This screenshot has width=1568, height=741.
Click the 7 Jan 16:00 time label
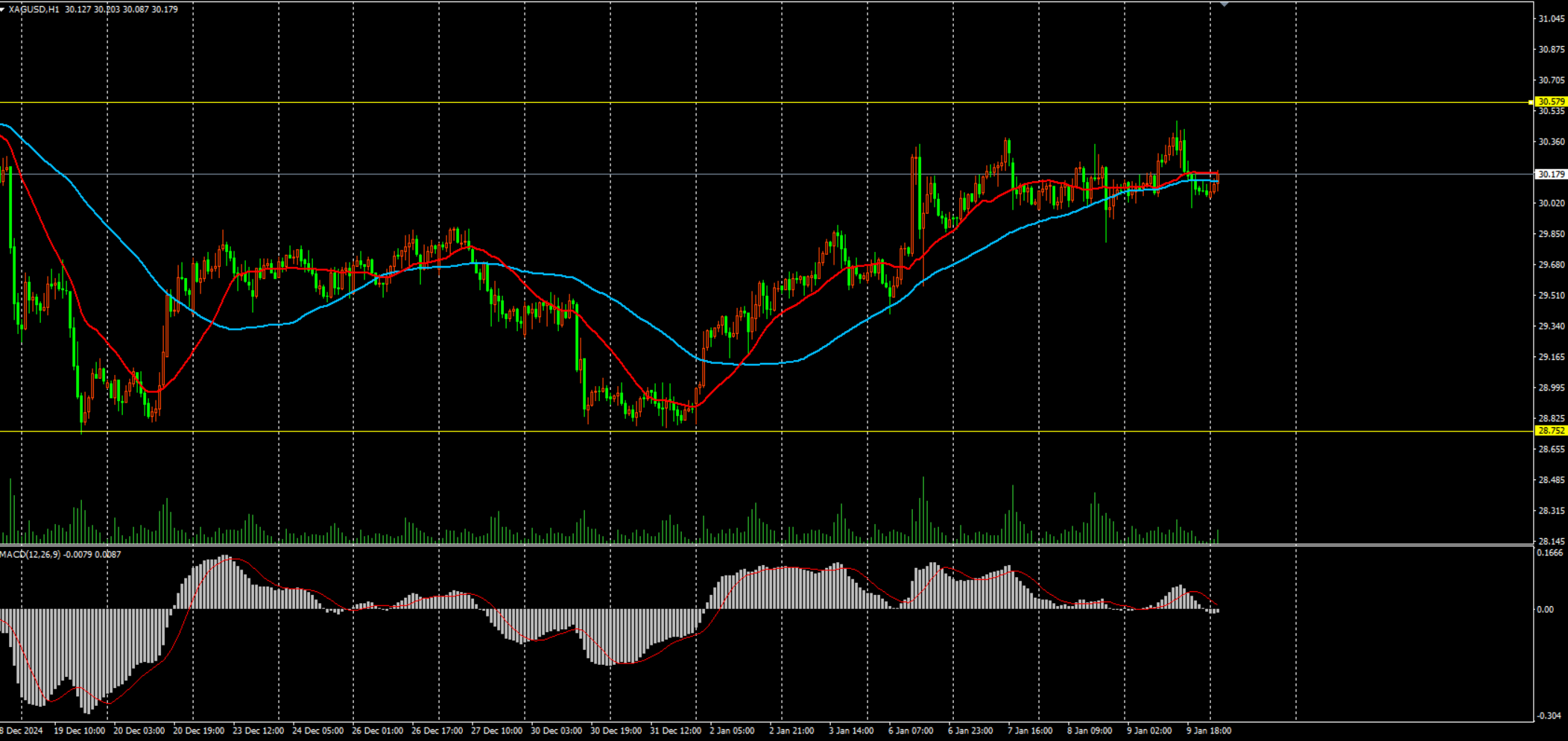tap(1031, 731)
